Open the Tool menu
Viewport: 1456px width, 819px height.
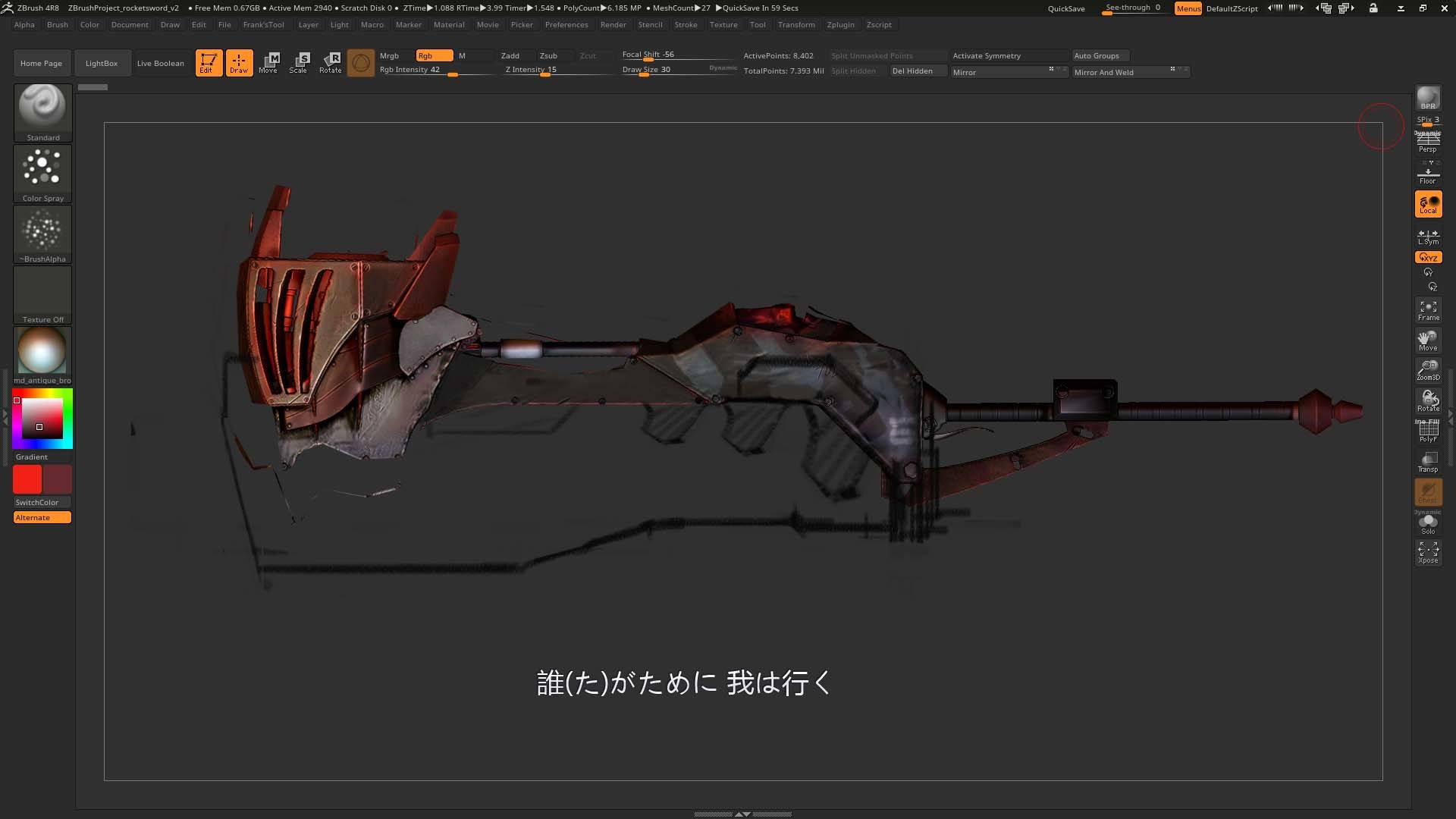coord(758,24)
